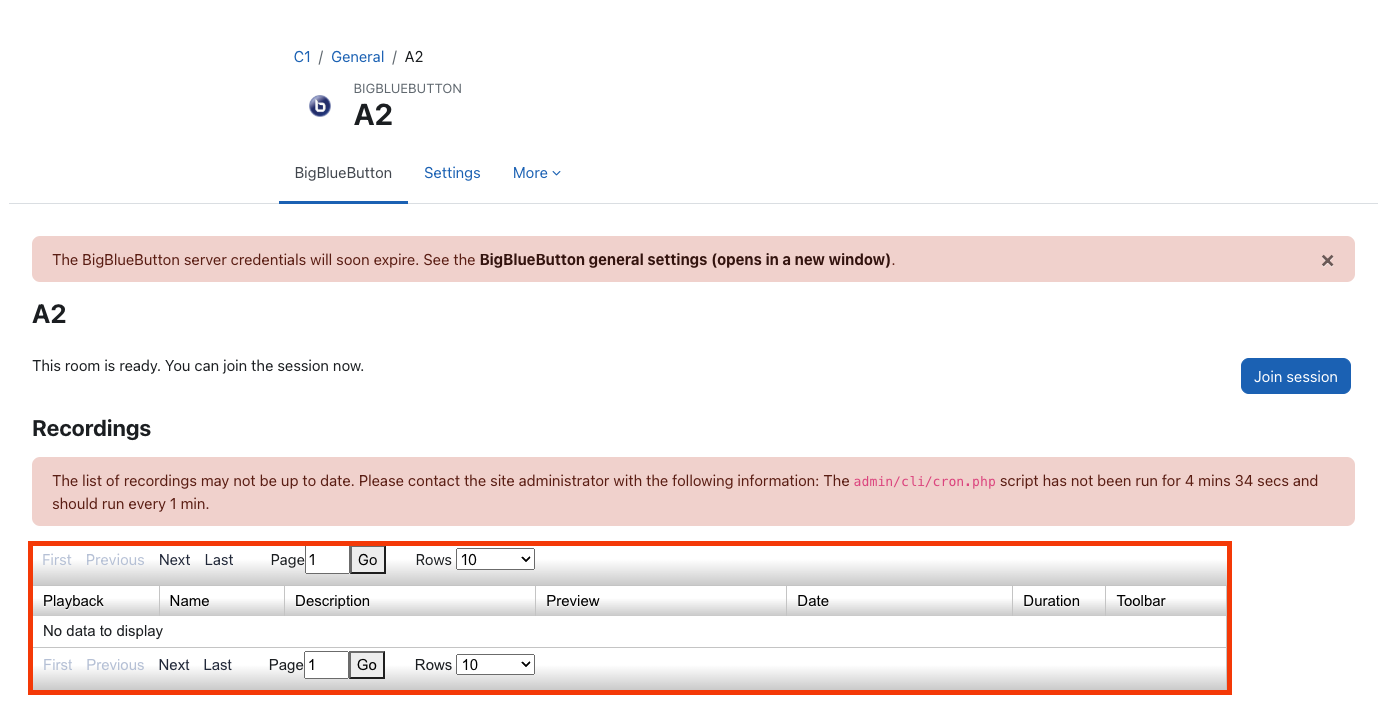Click Next in the bottom pagination bar
1385x724 pixels.
coord(174,665)
